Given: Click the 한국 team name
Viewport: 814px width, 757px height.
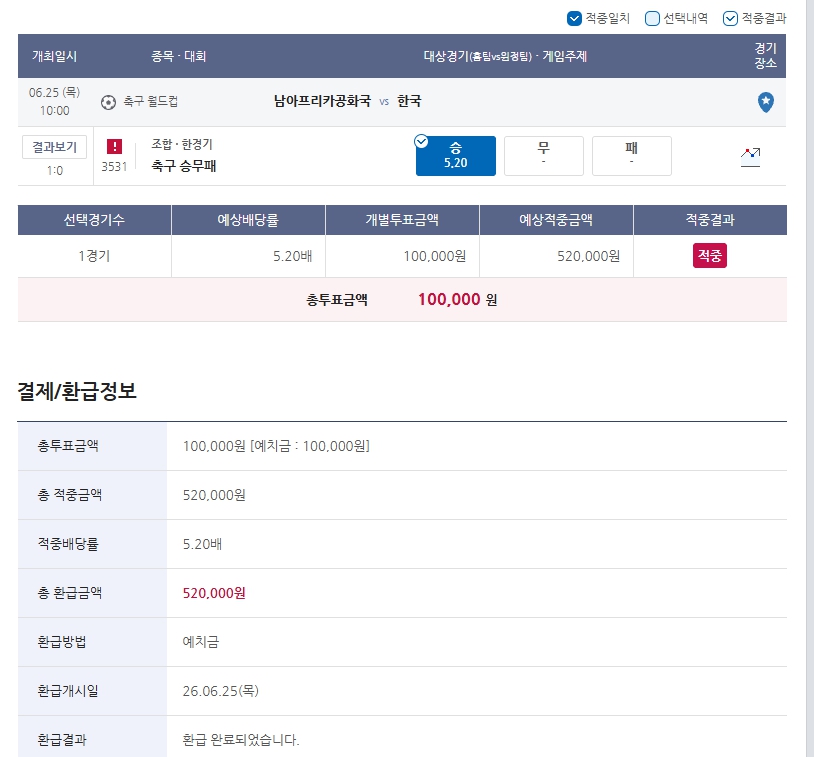Looking at the screenshot, I should 409,101.
